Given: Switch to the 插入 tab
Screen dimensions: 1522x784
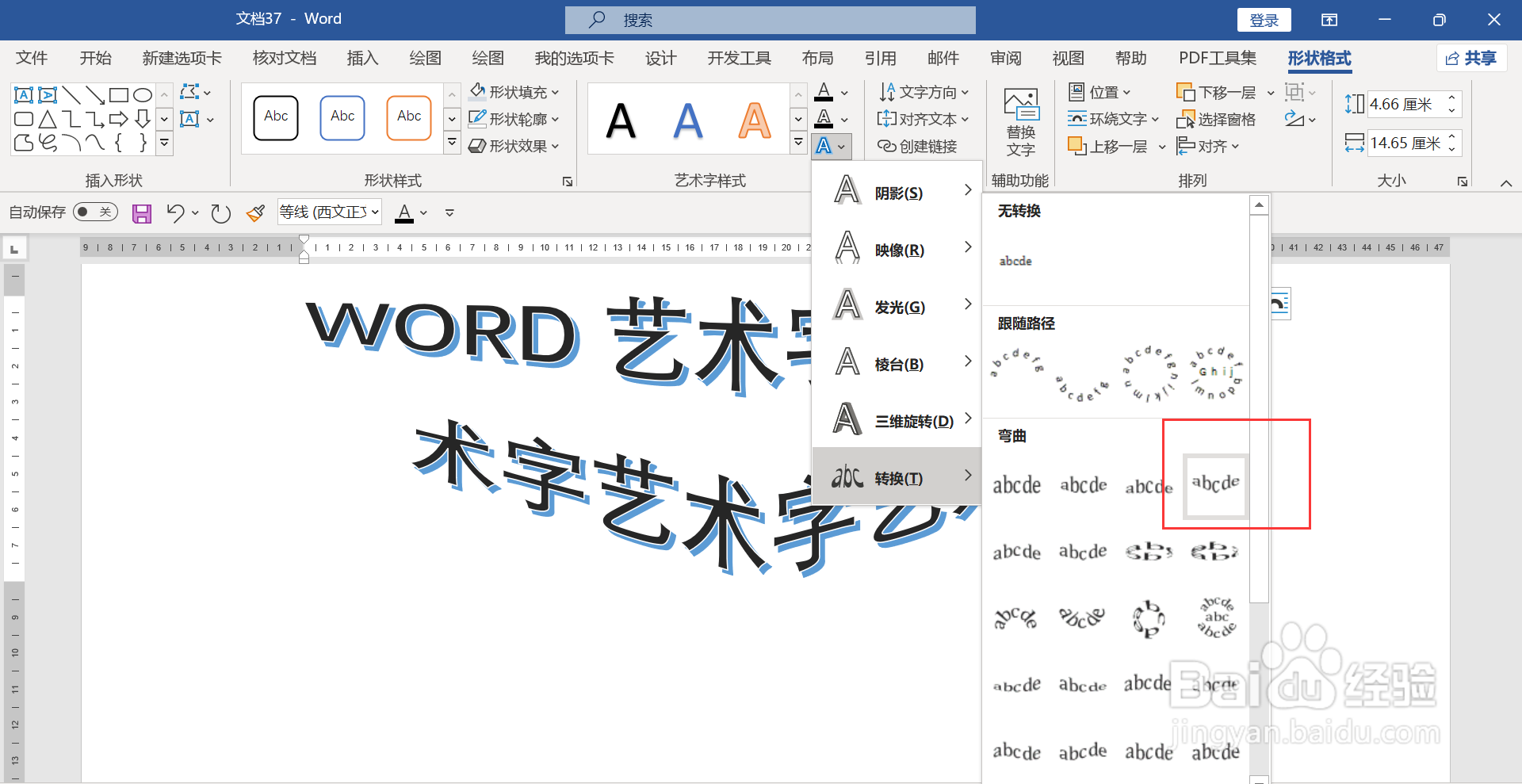Looking at the screenshot, I should pyautogui.click(x=362, y=58).
